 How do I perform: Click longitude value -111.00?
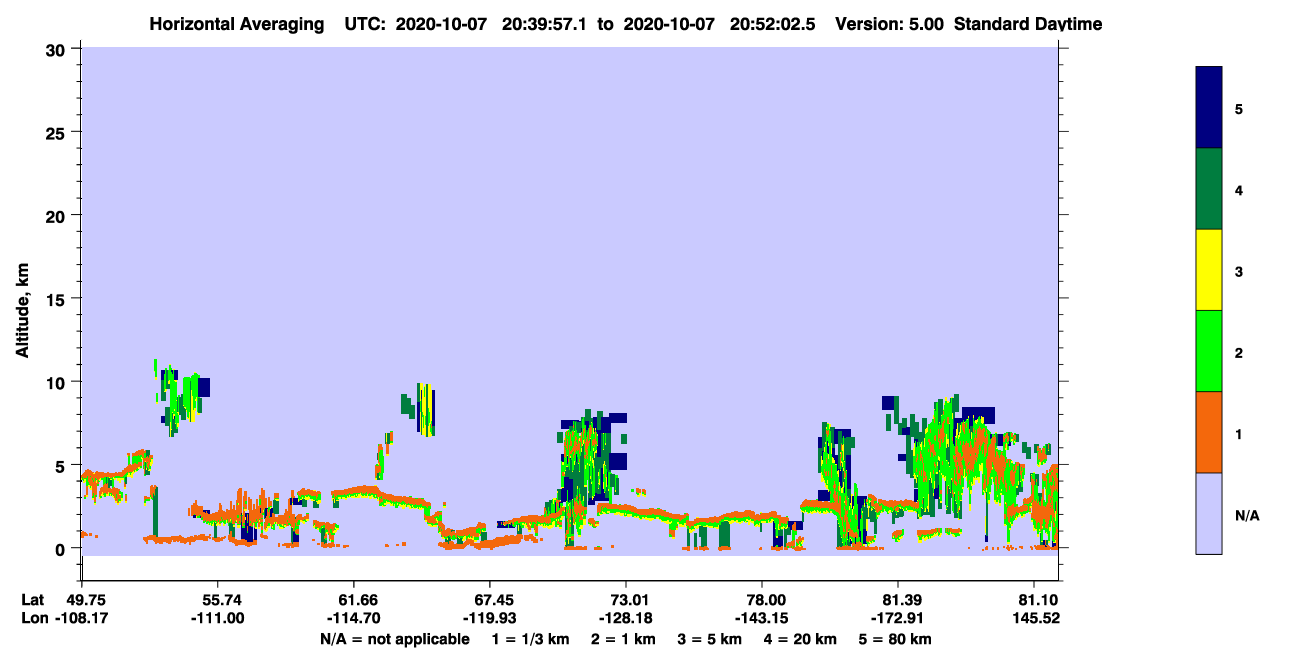click(x=217, y=618)
